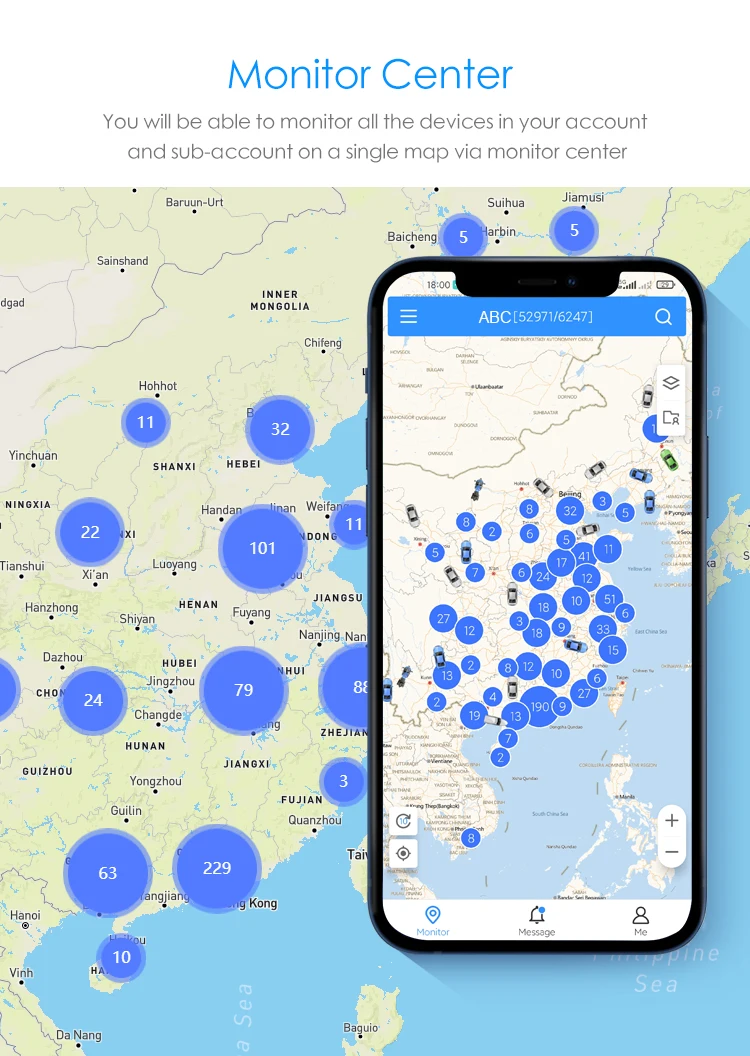
Task: Open the Message tab with bell icon
Action: click(537, 921)
